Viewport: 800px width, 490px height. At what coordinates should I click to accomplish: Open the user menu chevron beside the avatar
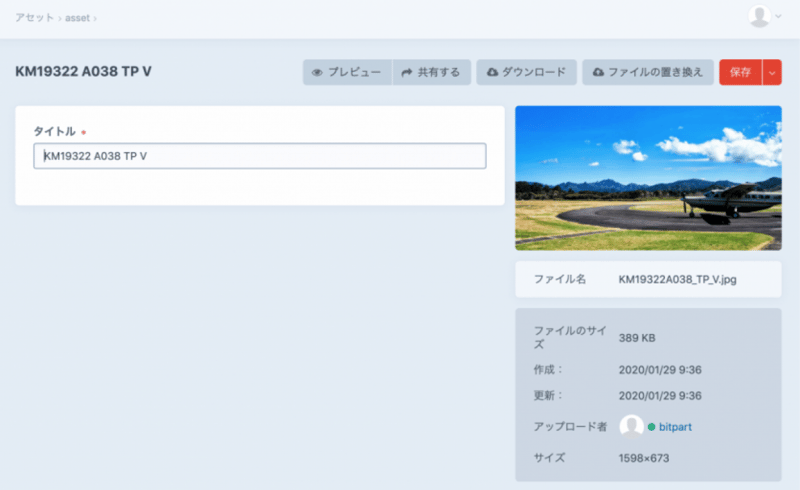pos(778,17)
